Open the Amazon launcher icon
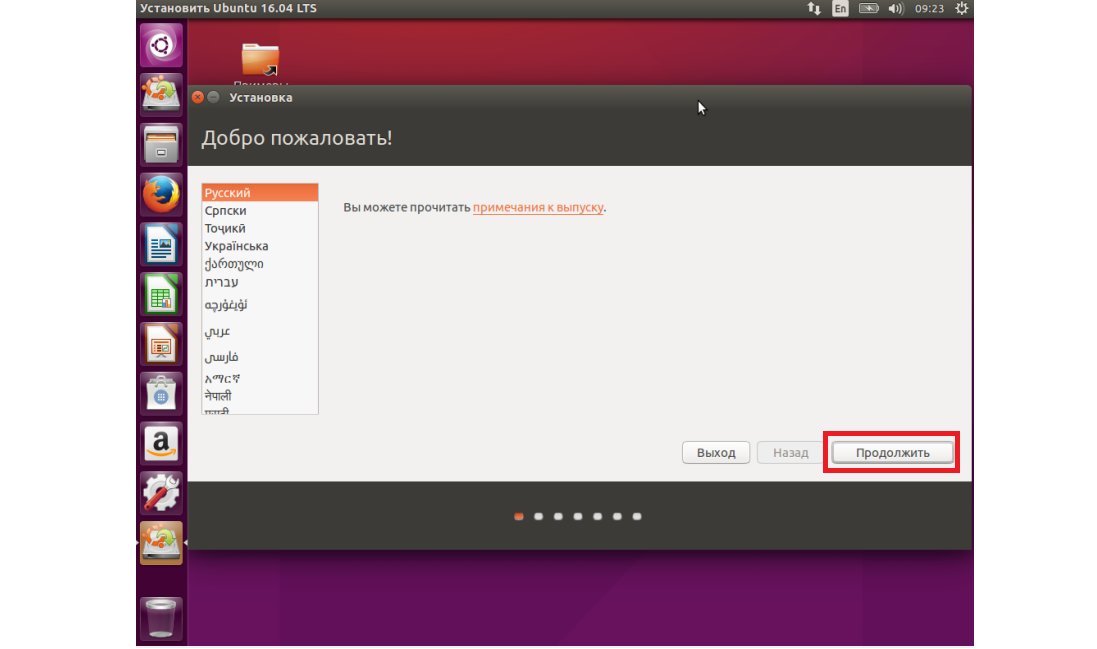 click(x=161, y=443)
